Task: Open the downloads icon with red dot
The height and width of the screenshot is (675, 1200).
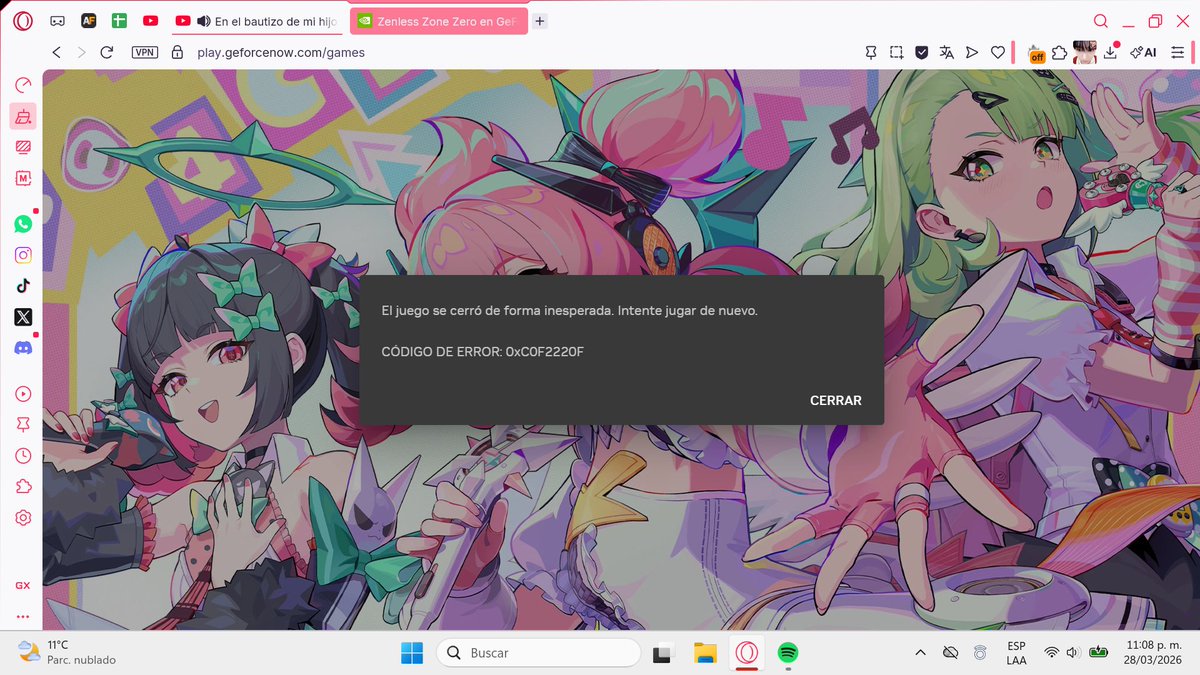Action: pos(1112,52)
